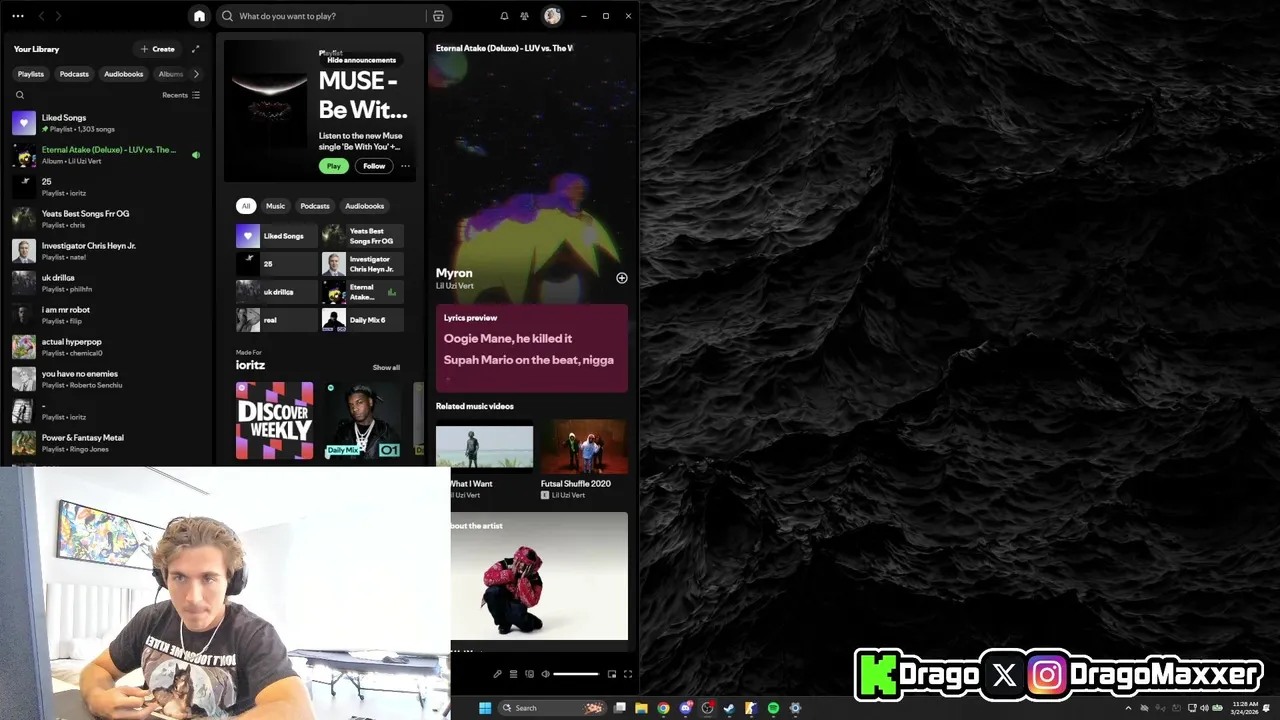Show more library filter chips arrow
Screen dimensions: 1280x720
[x=196, y=74]
